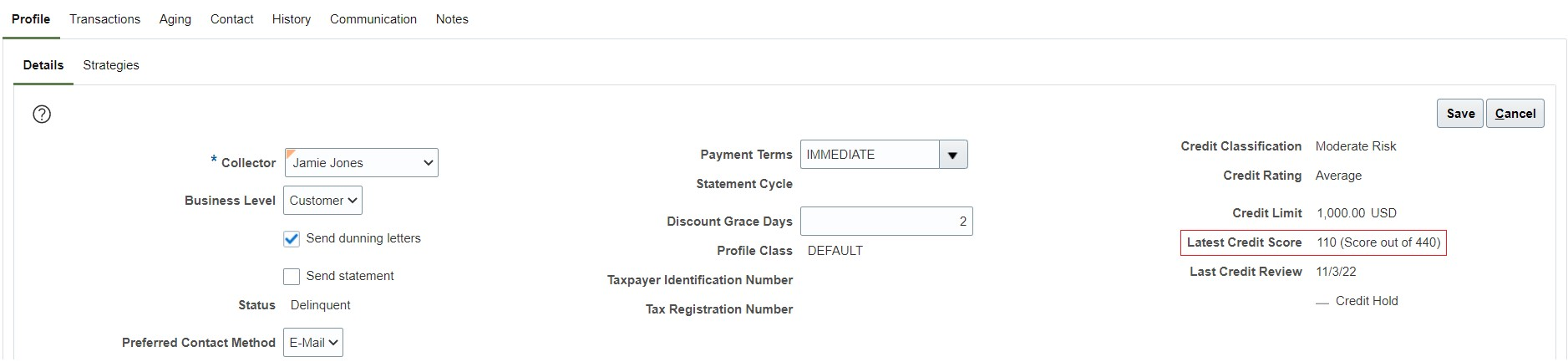The height and width of the screenshot is (362, 1568).
Task: Click the help question mark icon
Action: 42,115
